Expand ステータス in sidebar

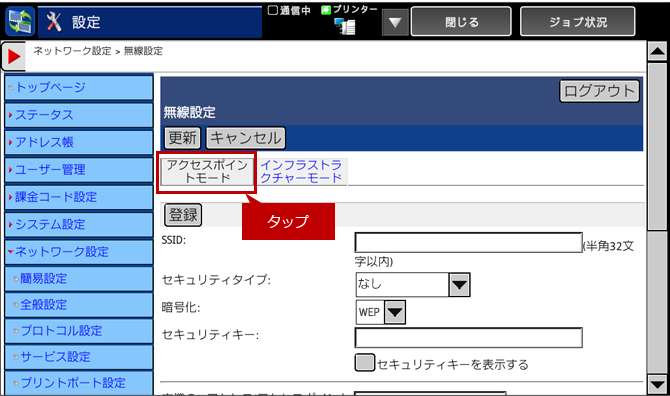coord(79,115)
